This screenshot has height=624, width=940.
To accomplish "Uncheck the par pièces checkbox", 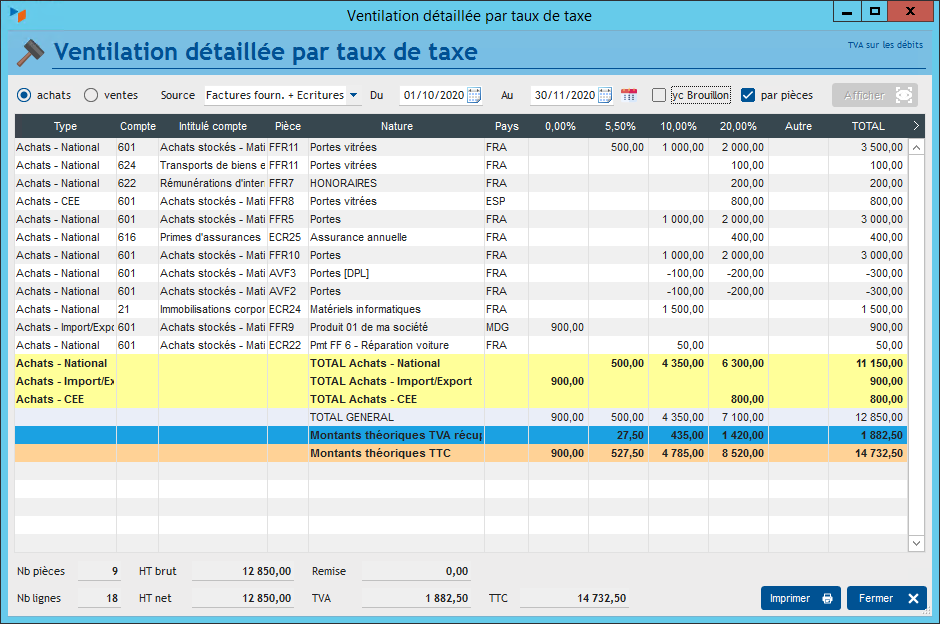I will click(x=748, y=95).
